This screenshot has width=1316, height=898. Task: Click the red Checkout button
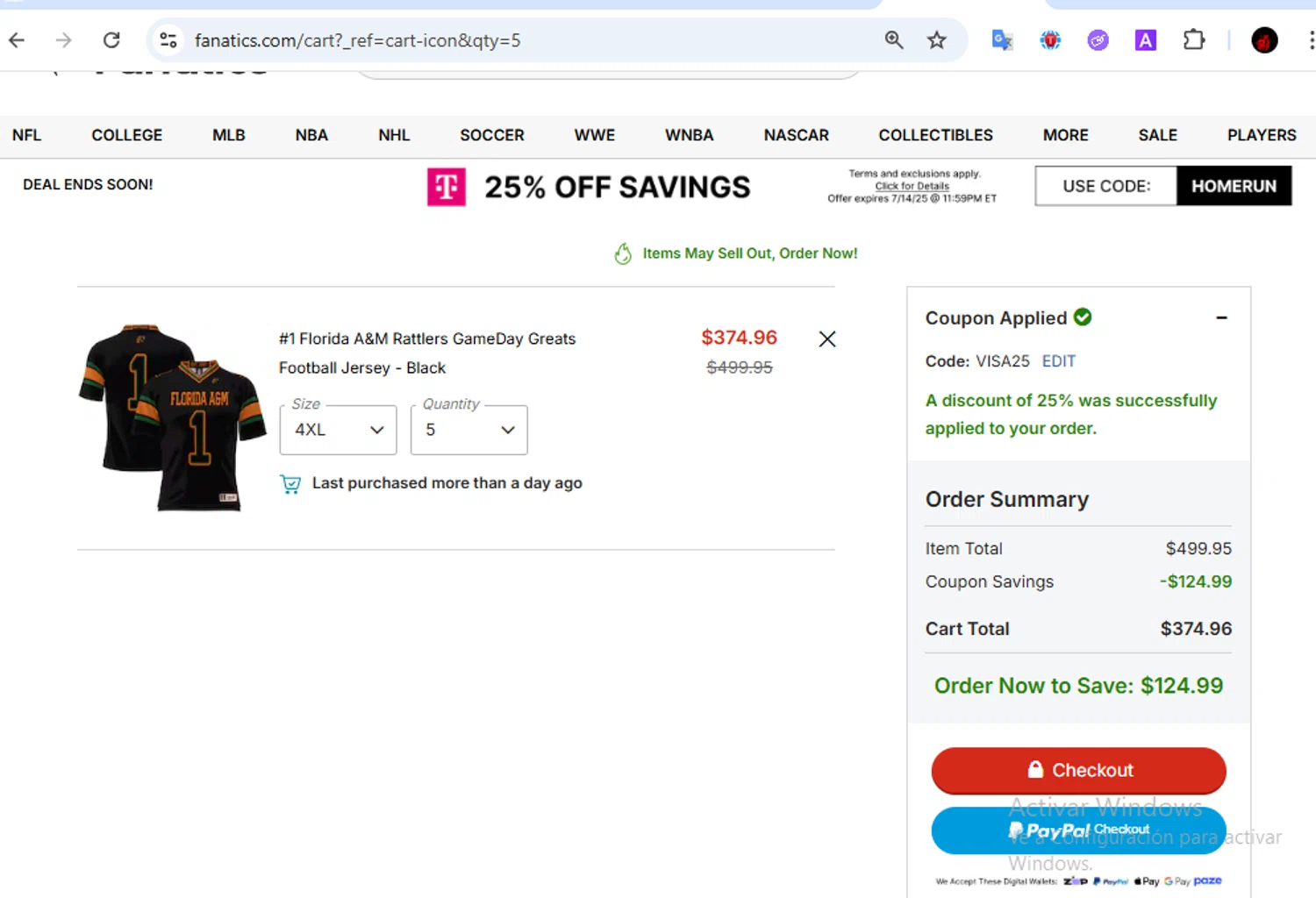pos(1078,770)
